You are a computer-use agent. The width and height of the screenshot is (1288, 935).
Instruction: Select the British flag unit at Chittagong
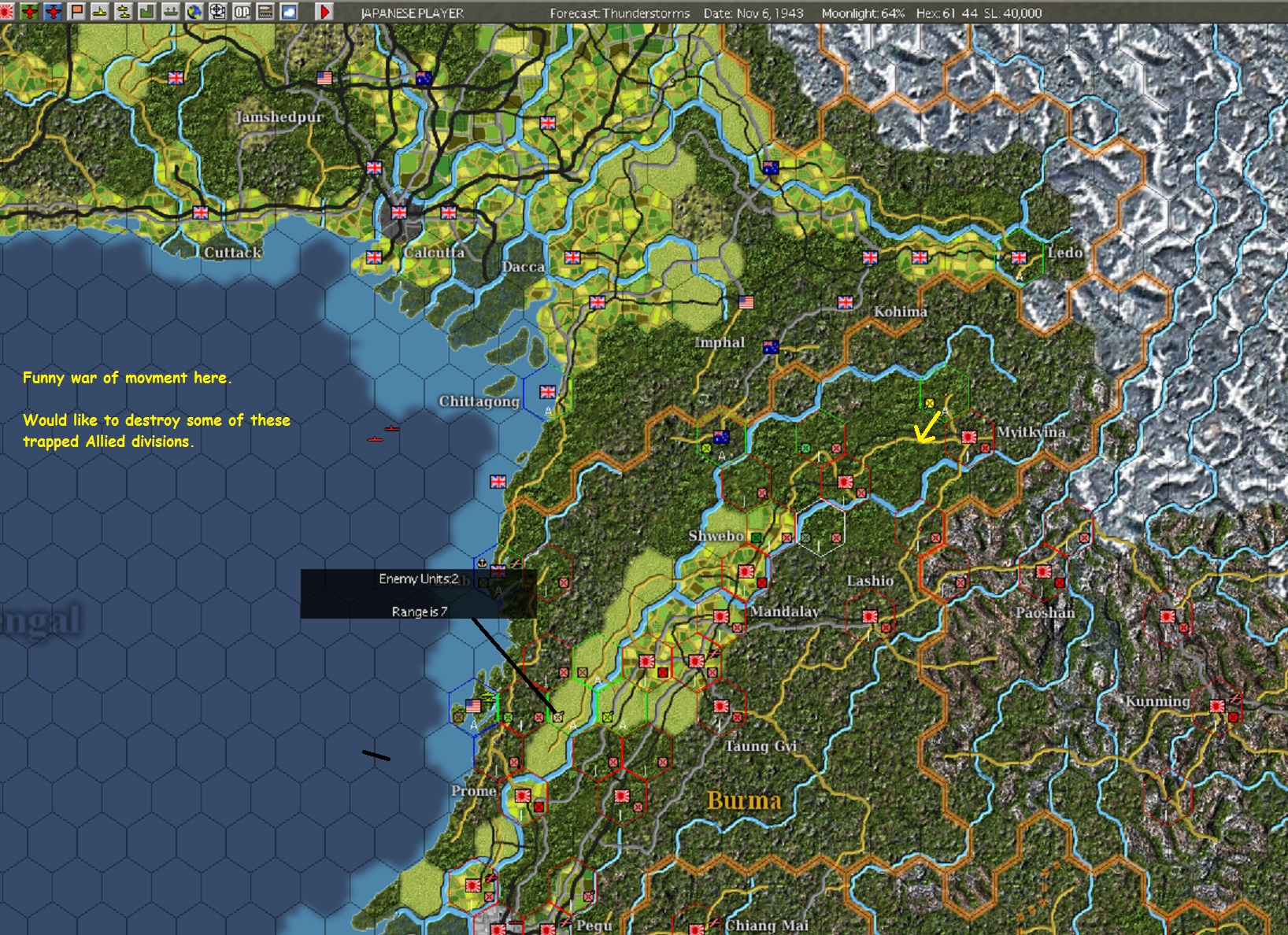coord(547,392)
